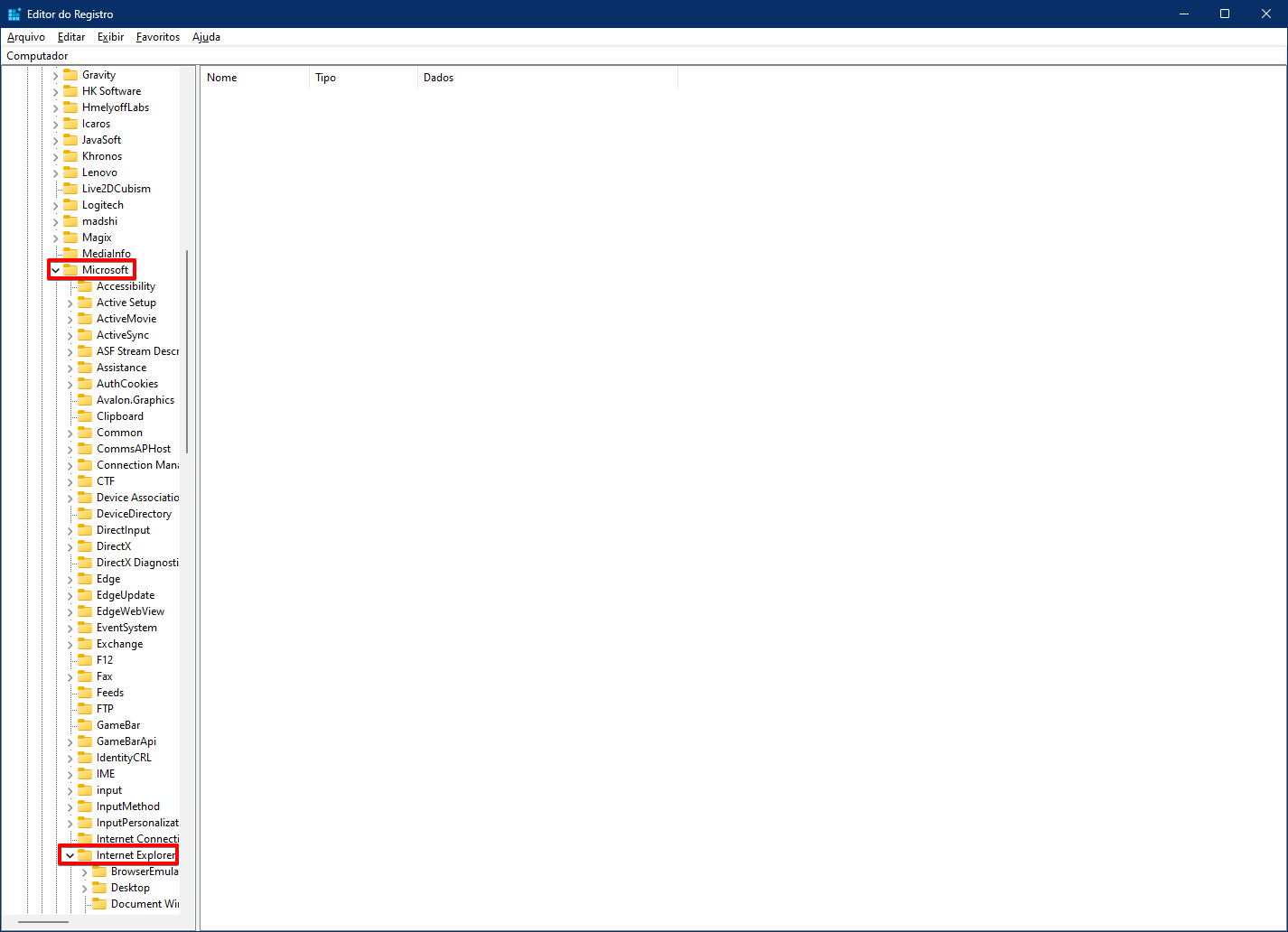Select the IdentityCRL key

pos(124,758)
